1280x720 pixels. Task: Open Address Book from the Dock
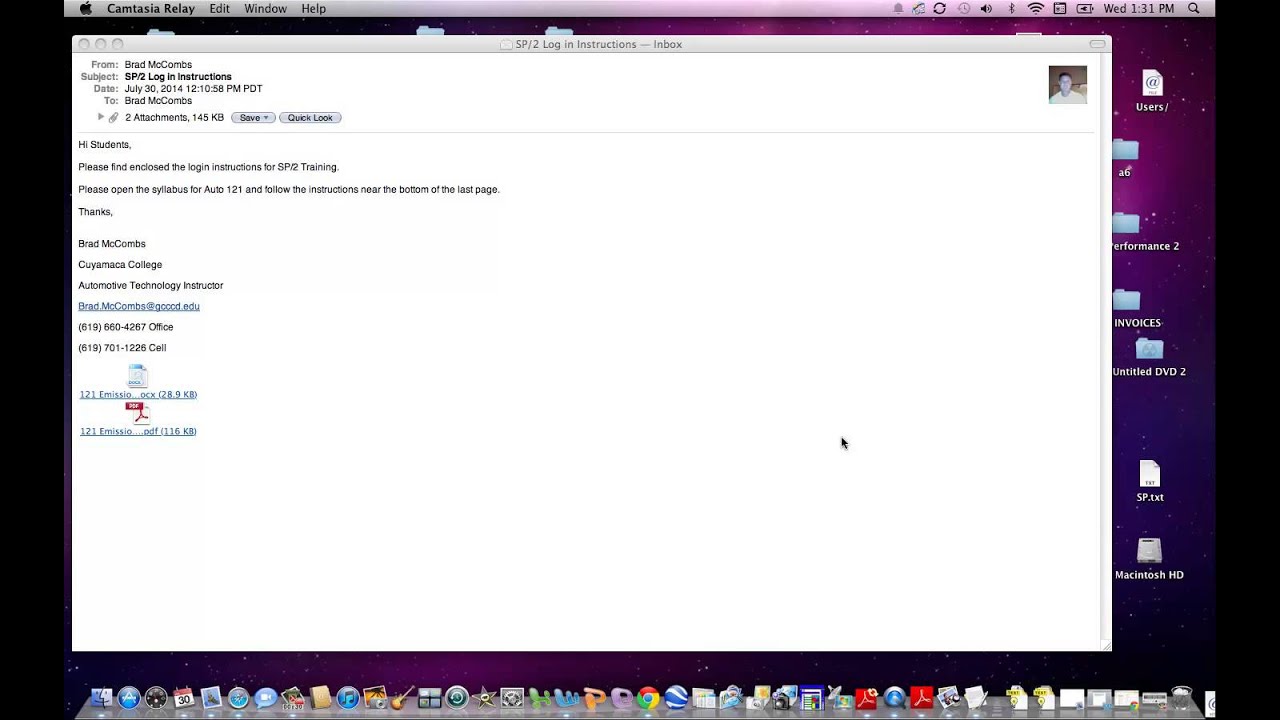click(320, 698)
